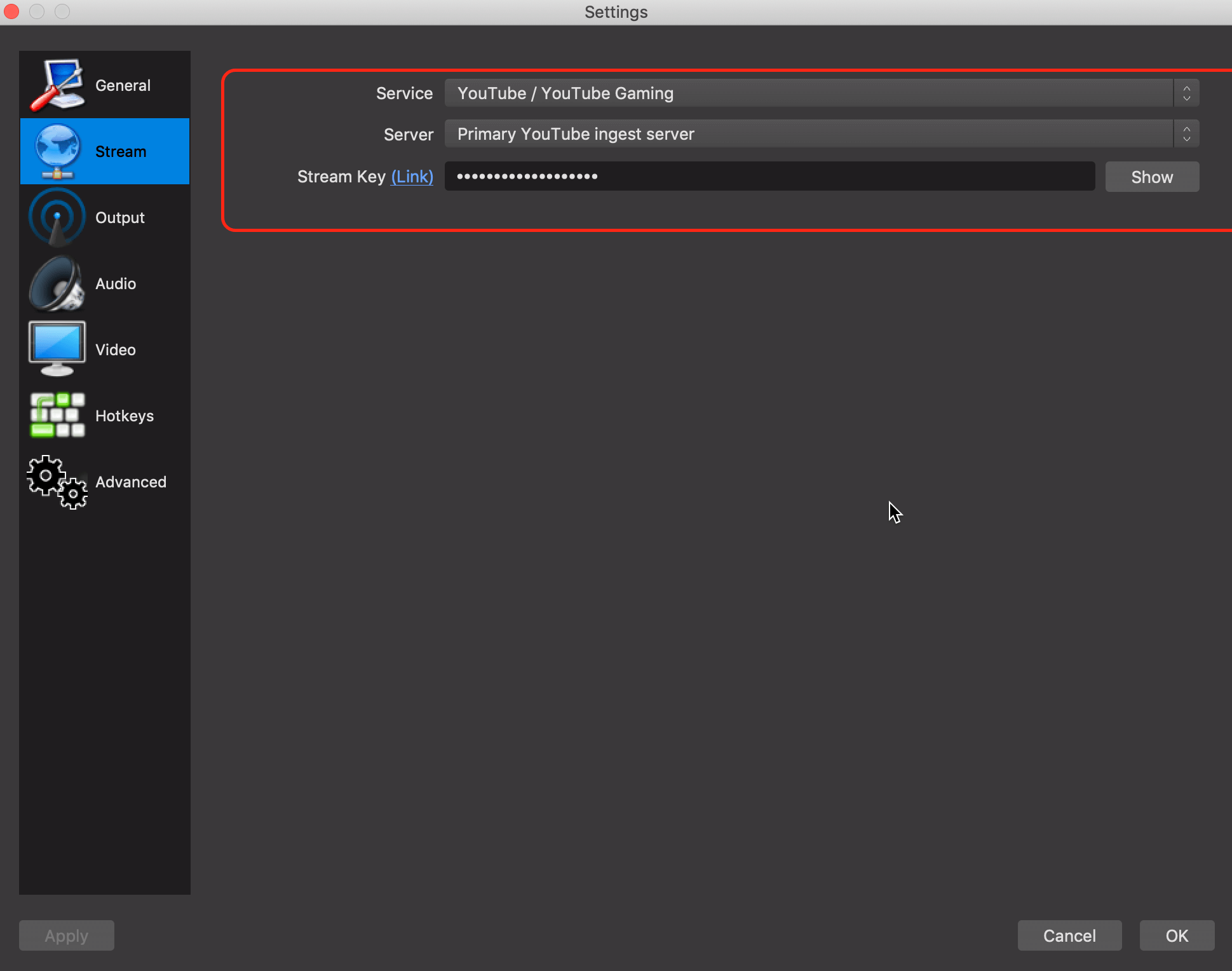
Task: Select the Hotkeys settings label
Action: pyautogui.click(x=125, y=416)
